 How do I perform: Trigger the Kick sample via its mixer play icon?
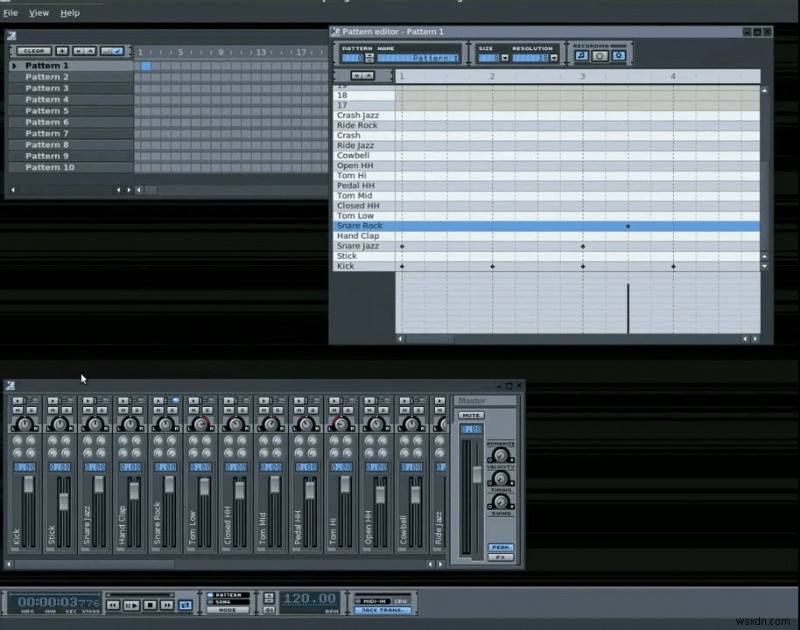[x=19, y=401]
